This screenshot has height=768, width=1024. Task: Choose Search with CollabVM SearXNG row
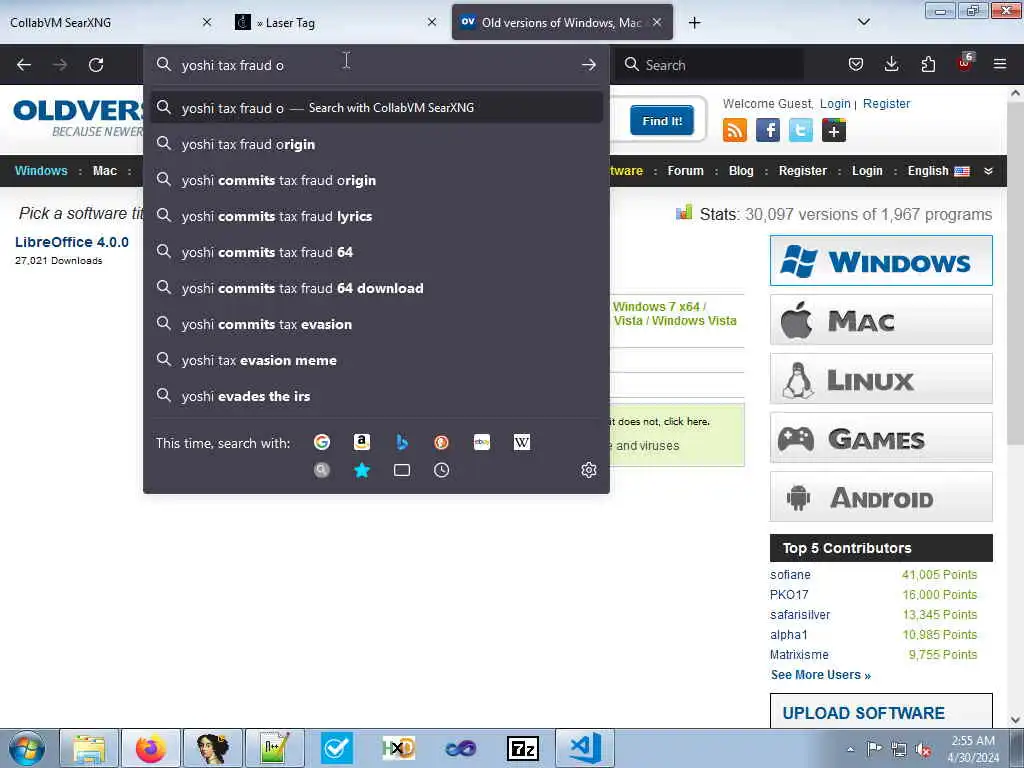tap(376, 107)
